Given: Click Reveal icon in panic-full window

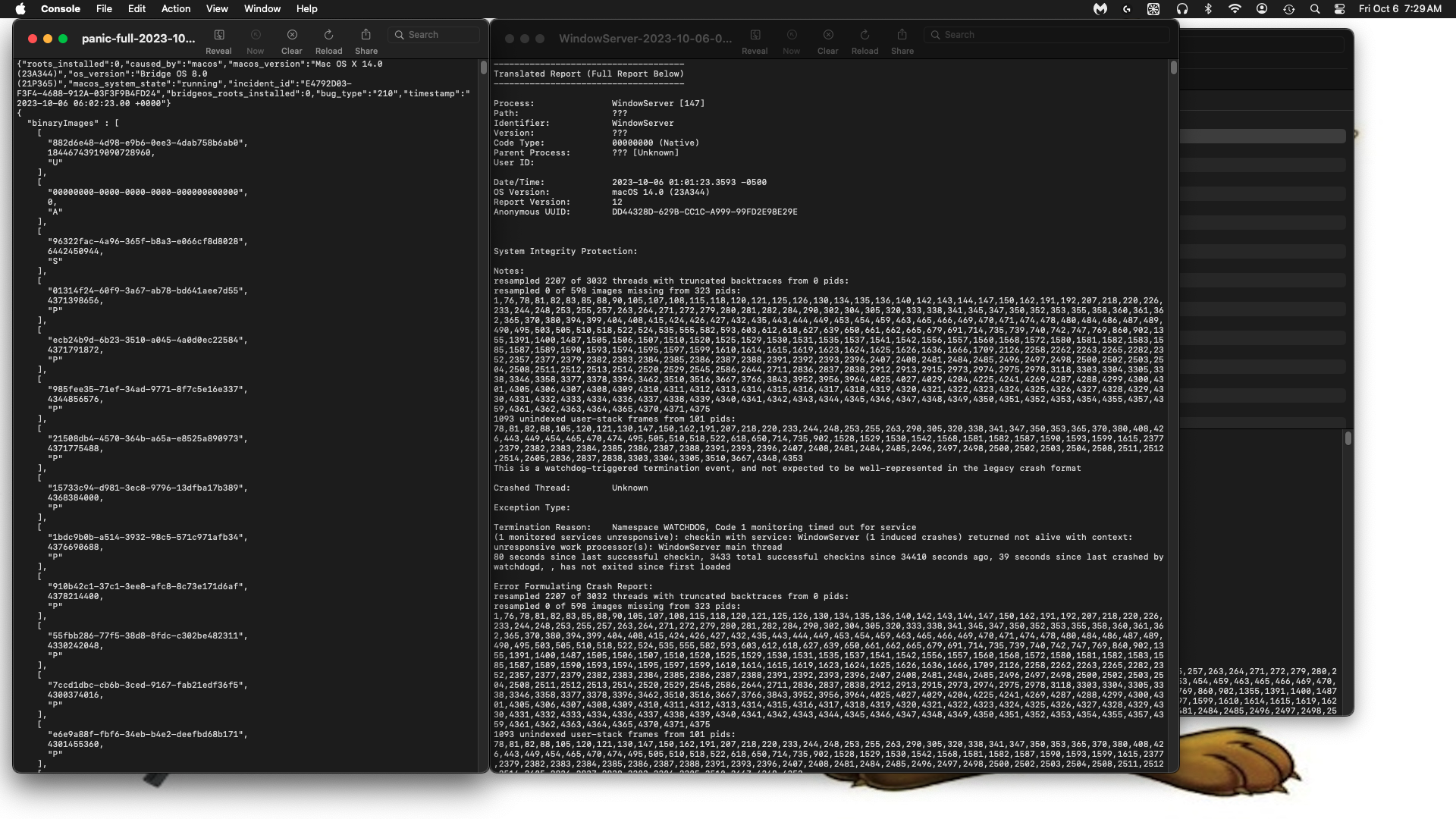Looking at the screenshot, I should (219, 35).
